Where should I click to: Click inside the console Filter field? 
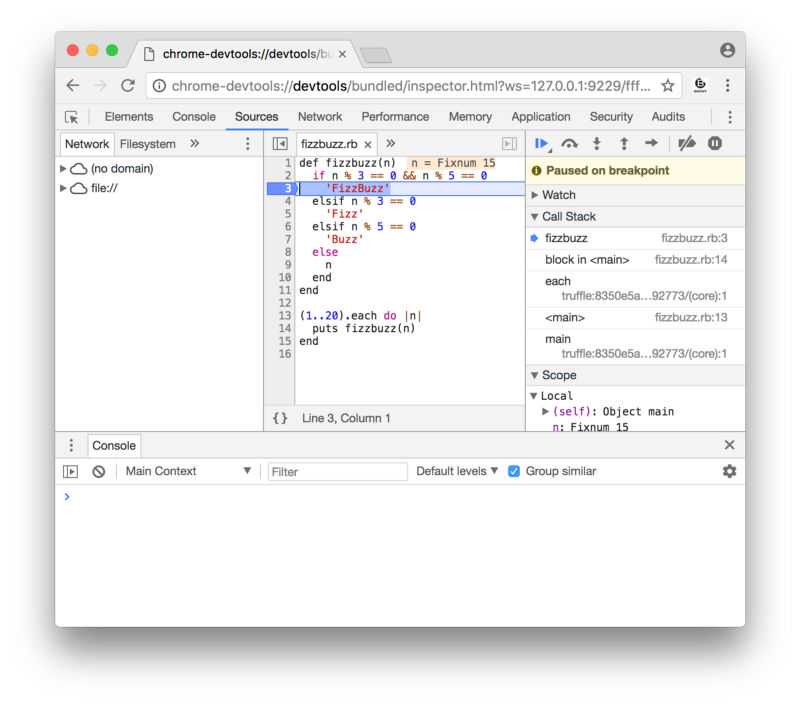coord(338,472)
